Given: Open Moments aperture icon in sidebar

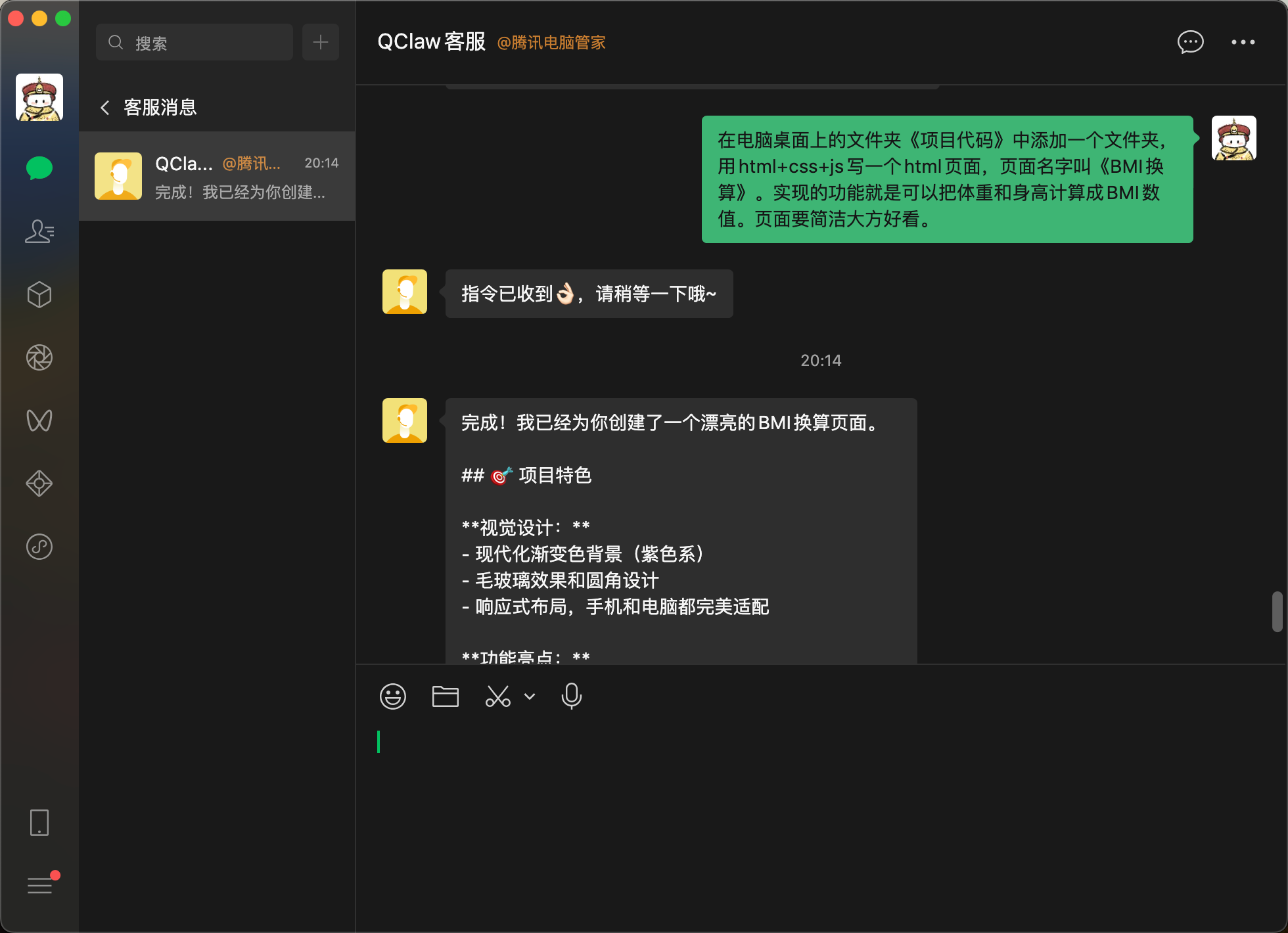Looking at the screenshot, I should pos(39,357).
